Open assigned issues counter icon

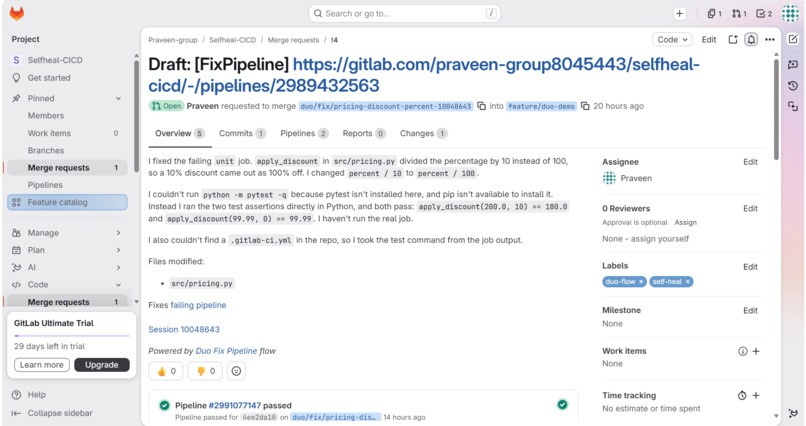[x=715, y=14]
